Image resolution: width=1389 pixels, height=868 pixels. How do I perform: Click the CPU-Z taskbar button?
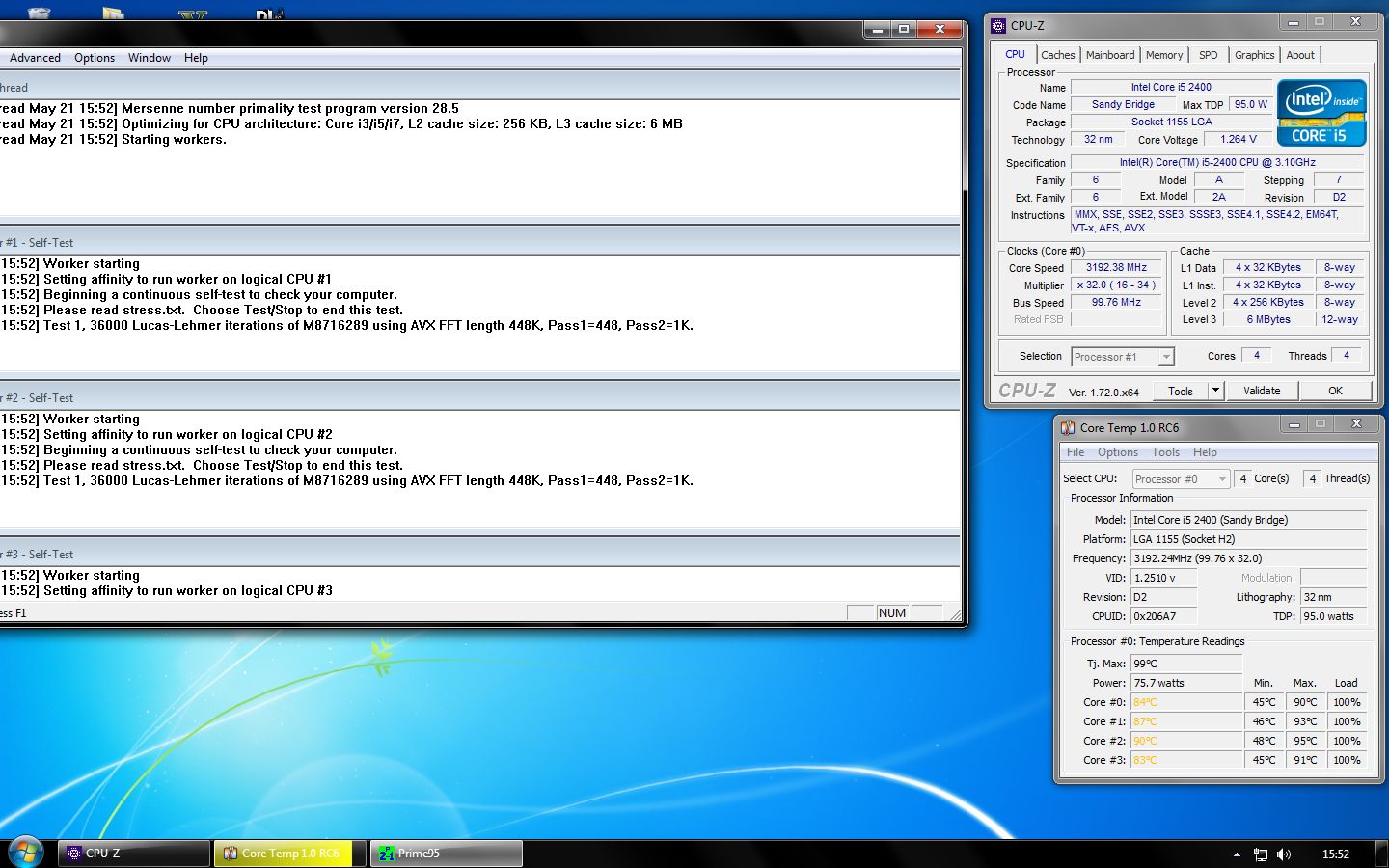coord(134,854)
